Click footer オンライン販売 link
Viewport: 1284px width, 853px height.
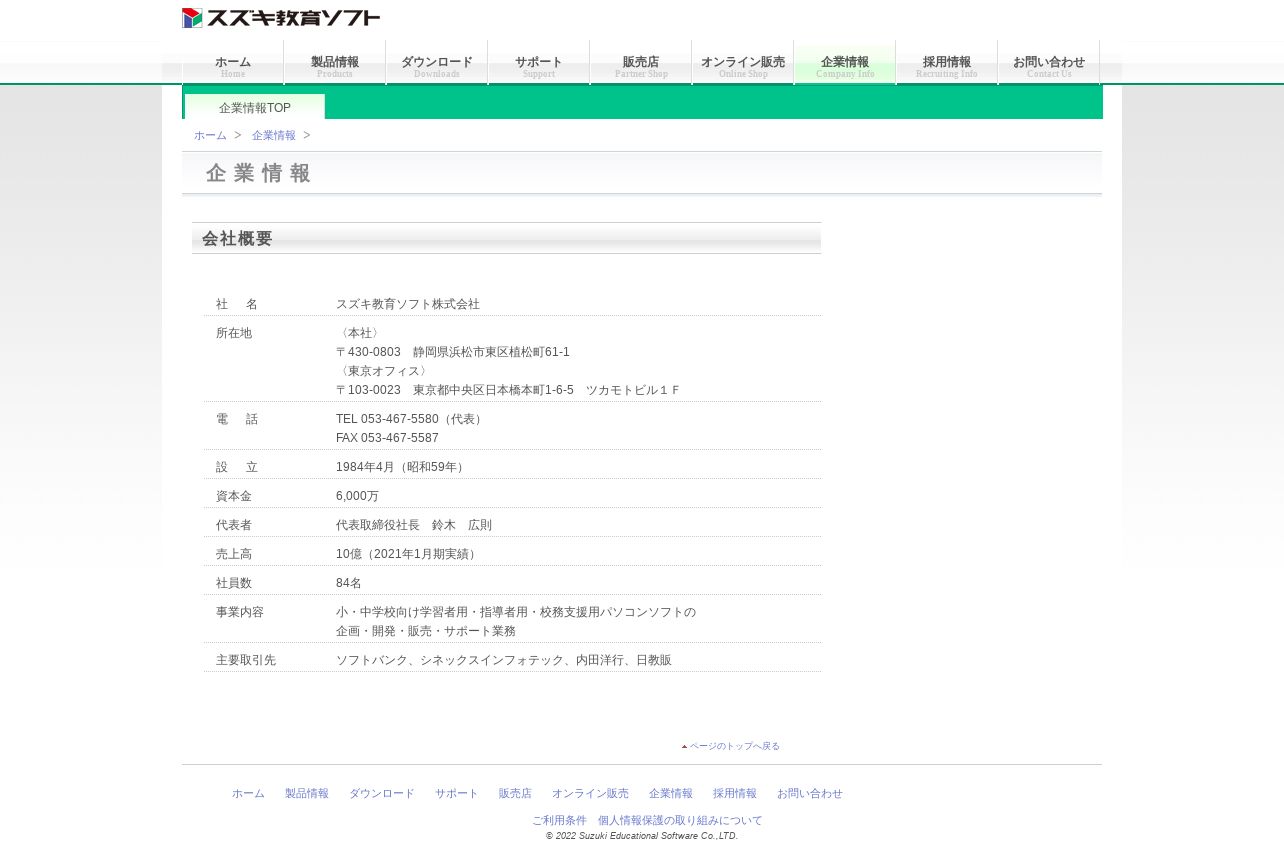click(x=590, y=793)
